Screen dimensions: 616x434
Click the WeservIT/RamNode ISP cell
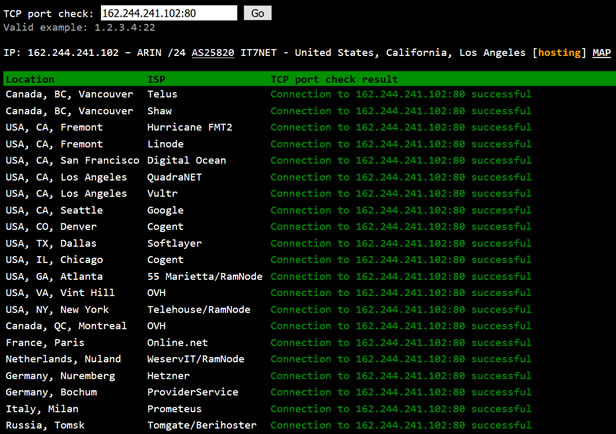click(x=196, y=359)
